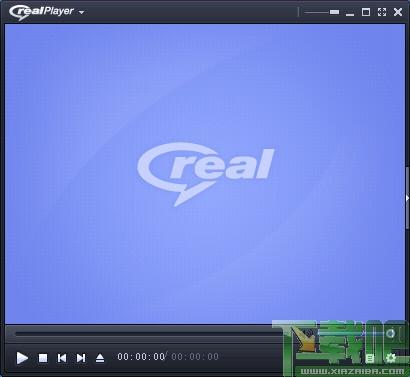Switch the player to full screen
This screenshot has width=410, height=377.
click(x=382, y=12)
